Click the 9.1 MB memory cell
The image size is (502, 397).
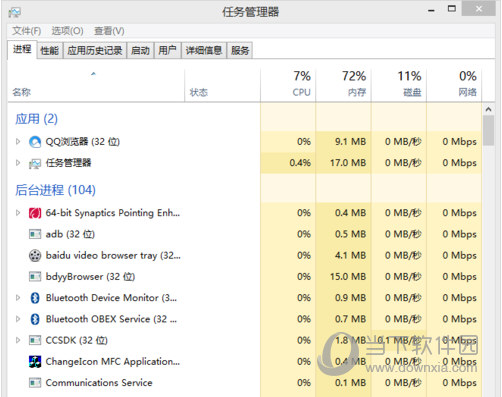point(343,142)
